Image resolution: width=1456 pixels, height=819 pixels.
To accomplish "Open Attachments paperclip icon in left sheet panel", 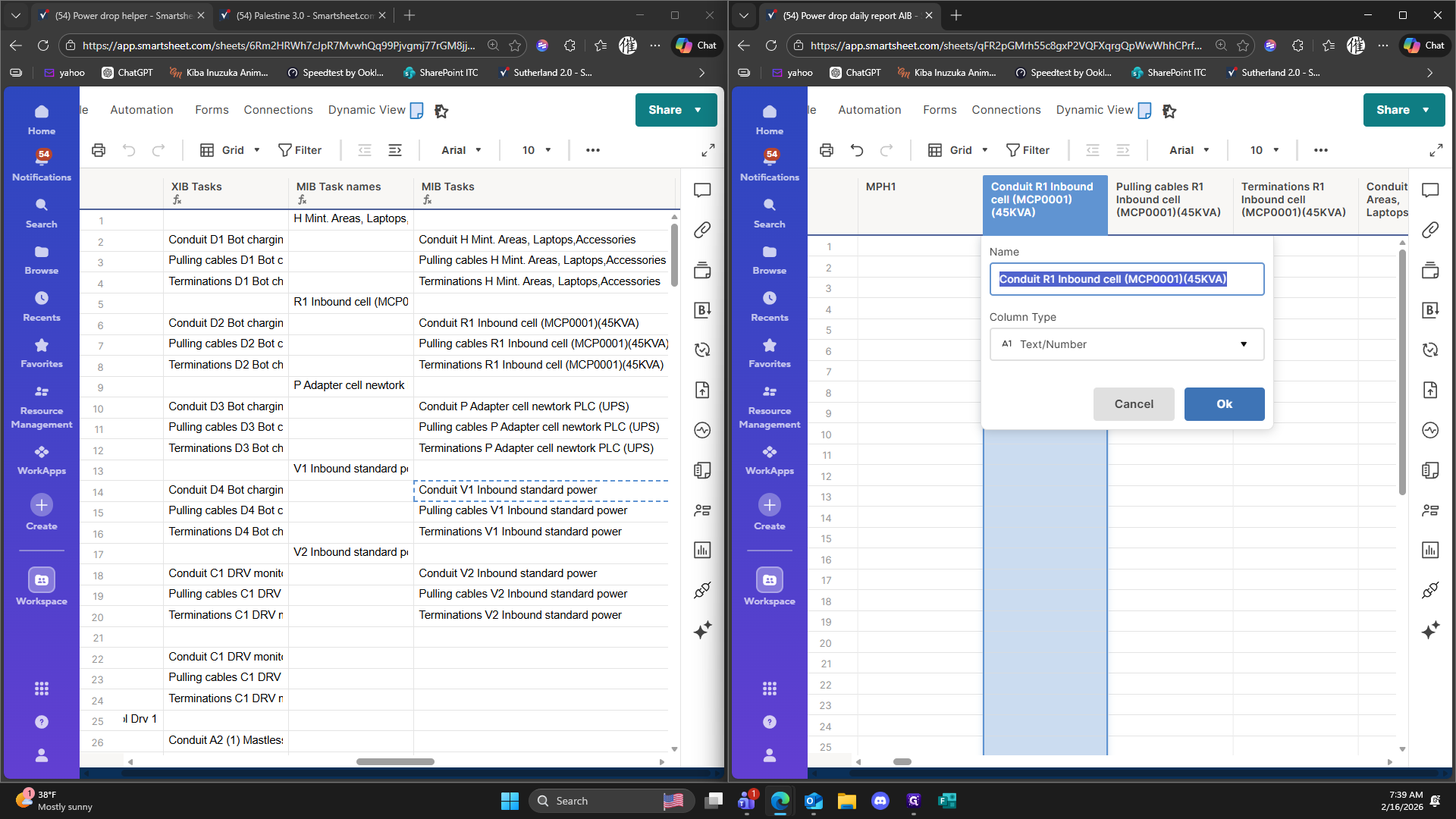I will 702,230.
